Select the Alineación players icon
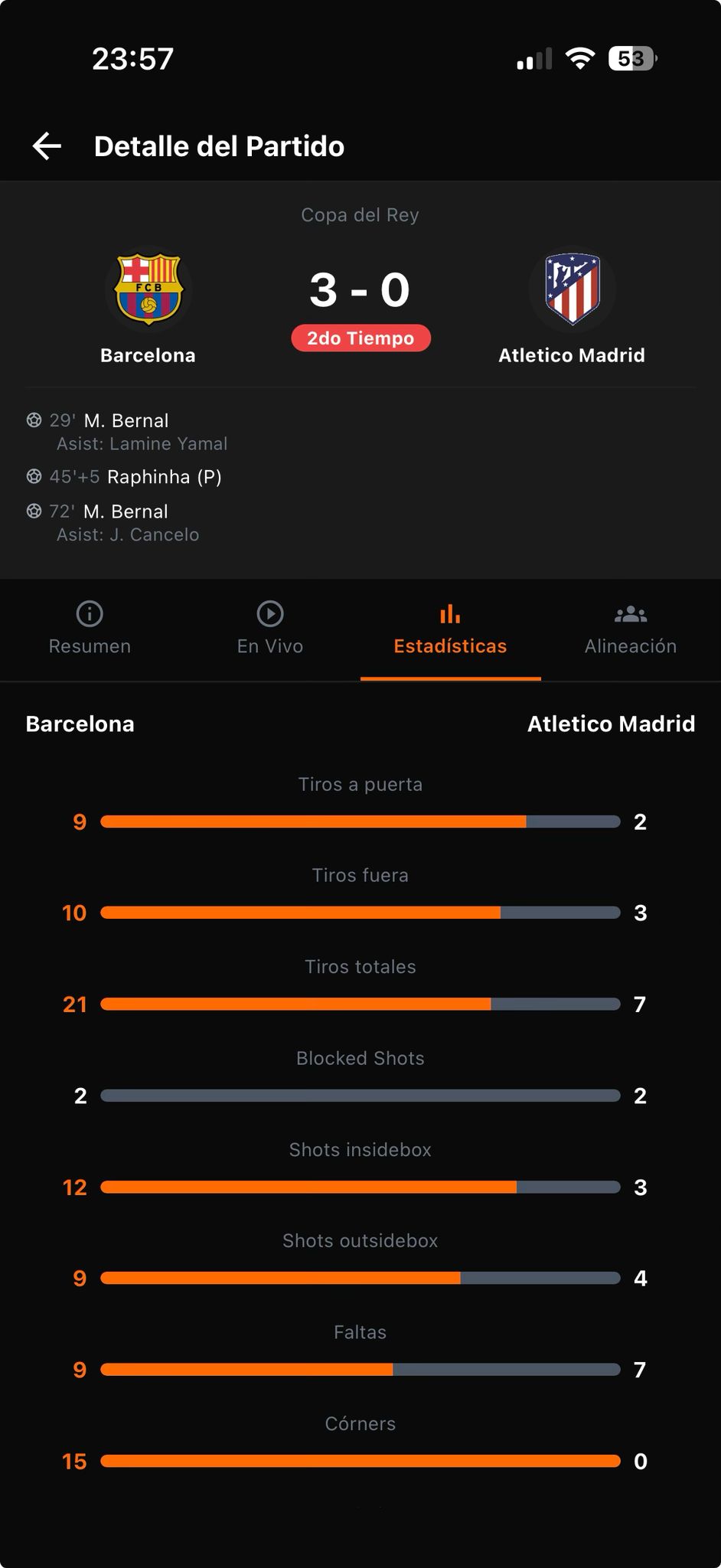 [x=631, y=613]
